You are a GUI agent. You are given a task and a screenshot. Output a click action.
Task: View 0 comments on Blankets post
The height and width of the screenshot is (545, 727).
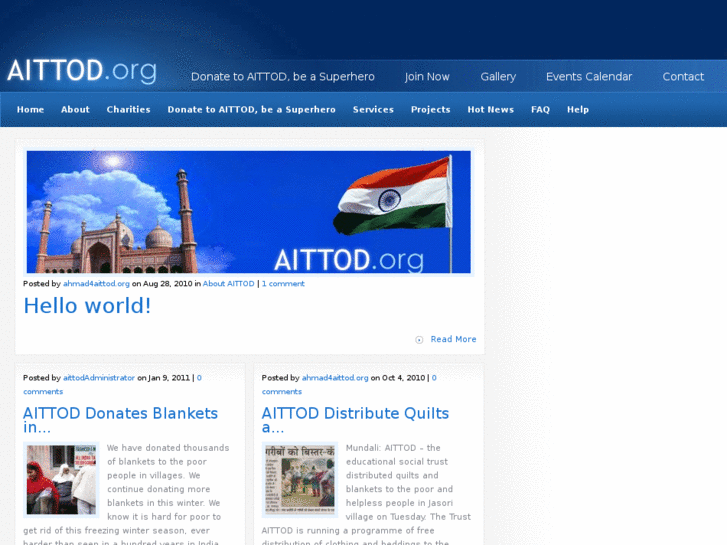tap(112, 385)
